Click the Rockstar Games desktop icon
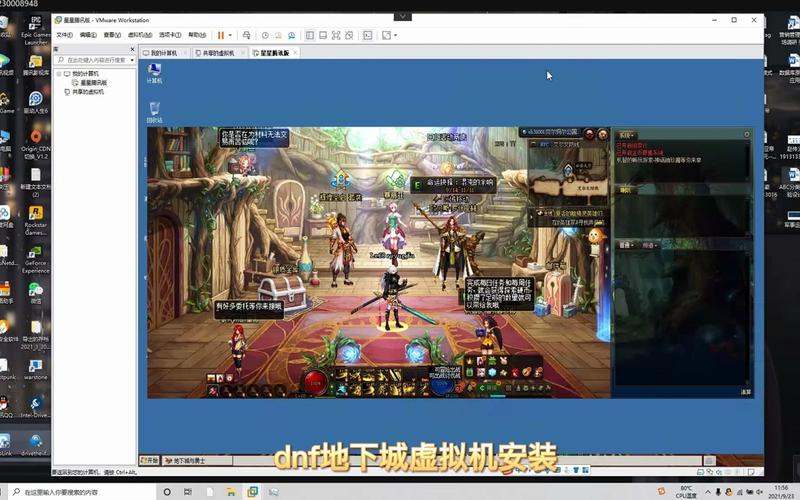 (36, 220)
